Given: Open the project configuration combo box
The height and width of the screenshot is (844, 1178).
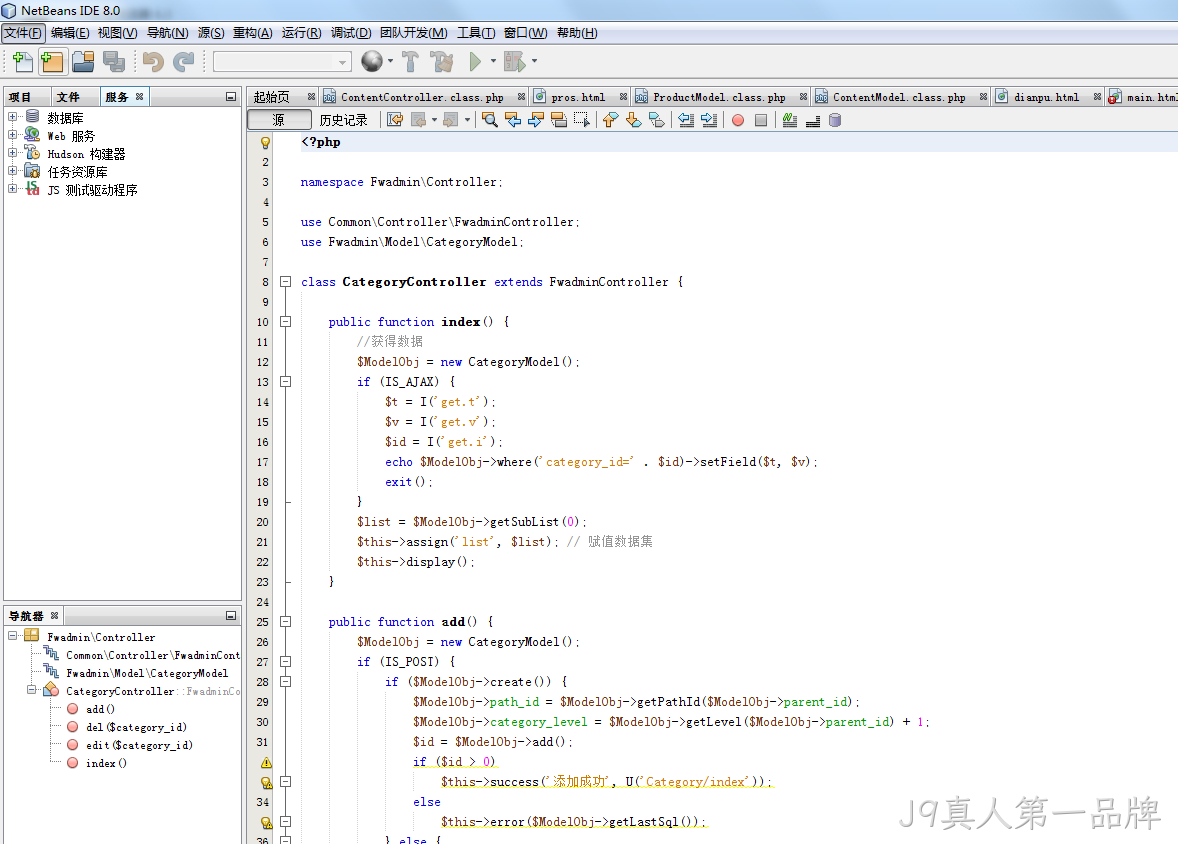Looking at the screenshot, I should tap(282, 62).
